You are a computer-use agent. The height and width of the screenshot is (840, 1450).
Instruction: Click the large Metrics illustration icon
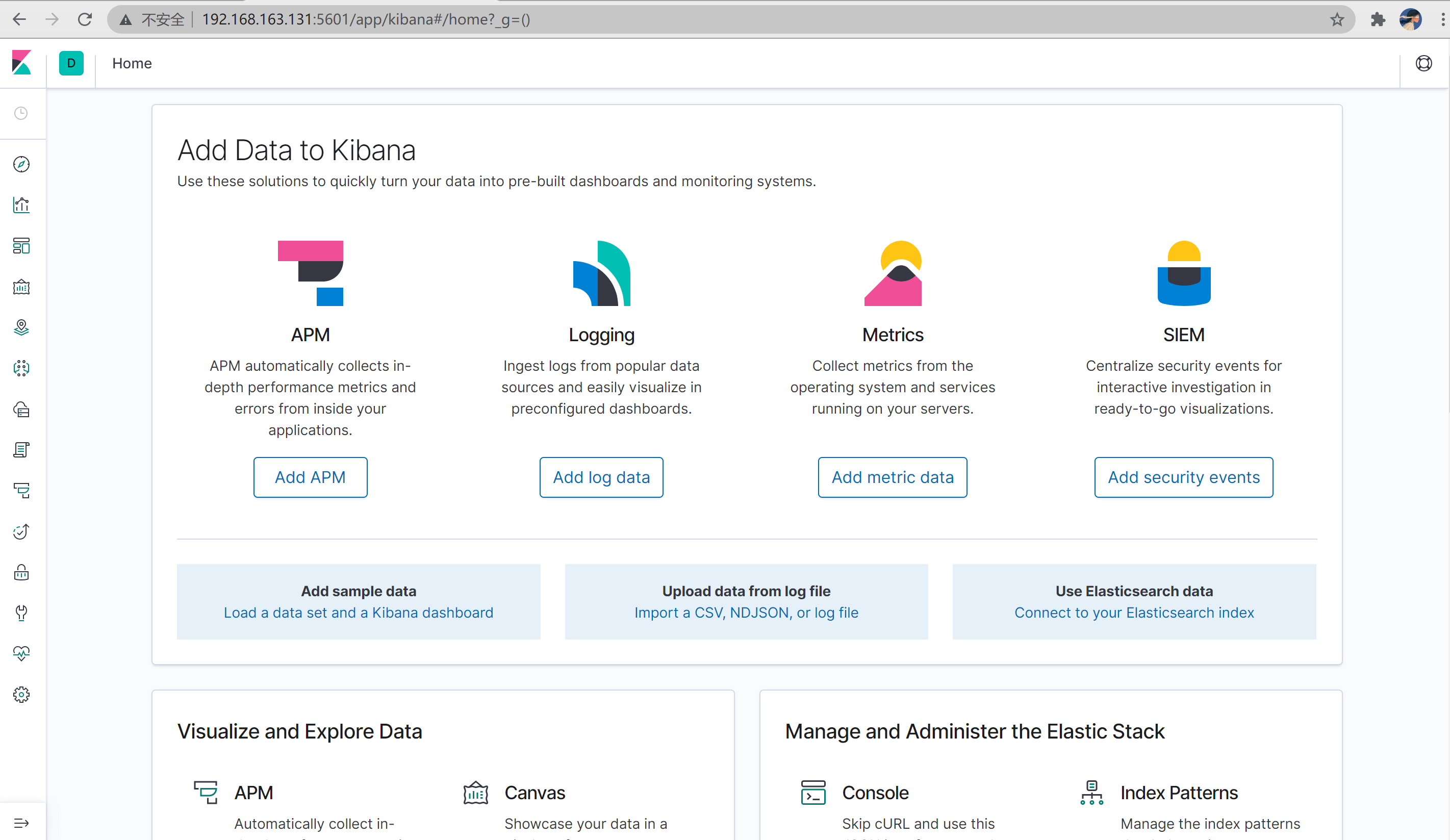point(893,273)
